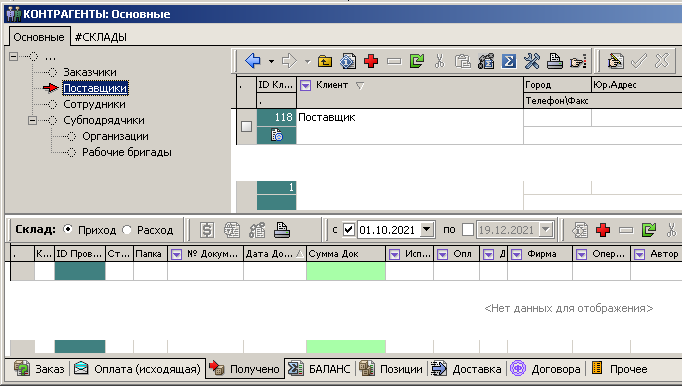The width and height of the screenshot is (682, 386).
Task: Open filter dropdown for Клиент column
Action: click(305, 85)
